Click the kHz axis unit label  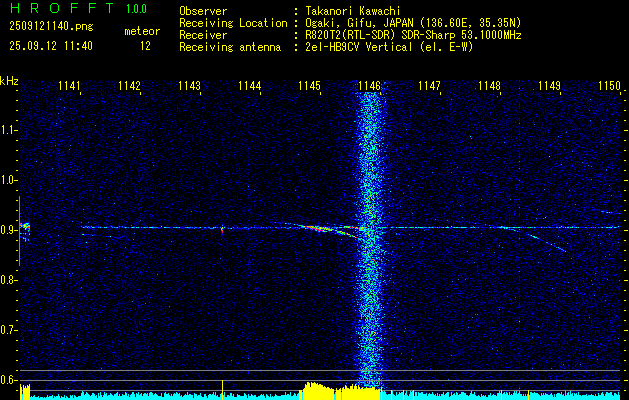pos(9,81)
